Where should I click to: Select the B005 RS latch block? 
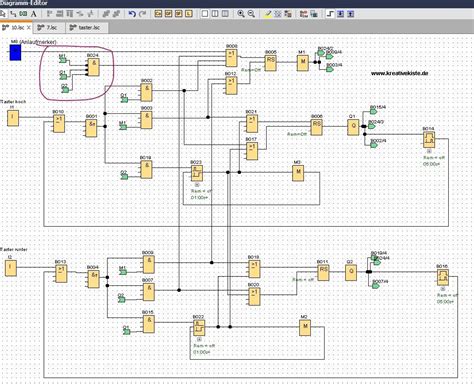click(x=270, y=62)
